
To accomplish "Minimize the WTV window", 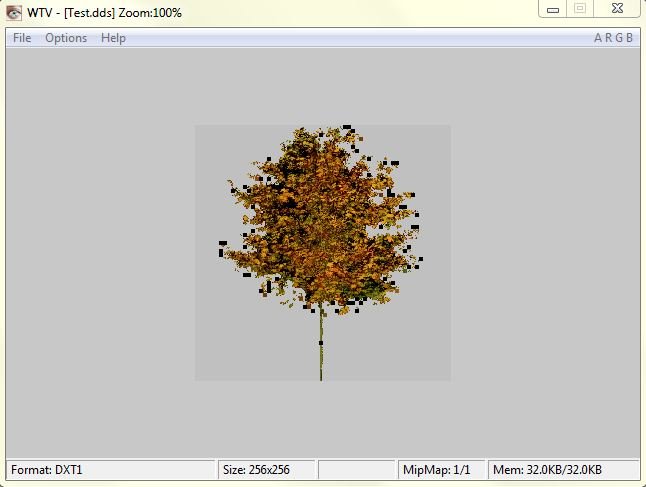I will coord(553,10).
